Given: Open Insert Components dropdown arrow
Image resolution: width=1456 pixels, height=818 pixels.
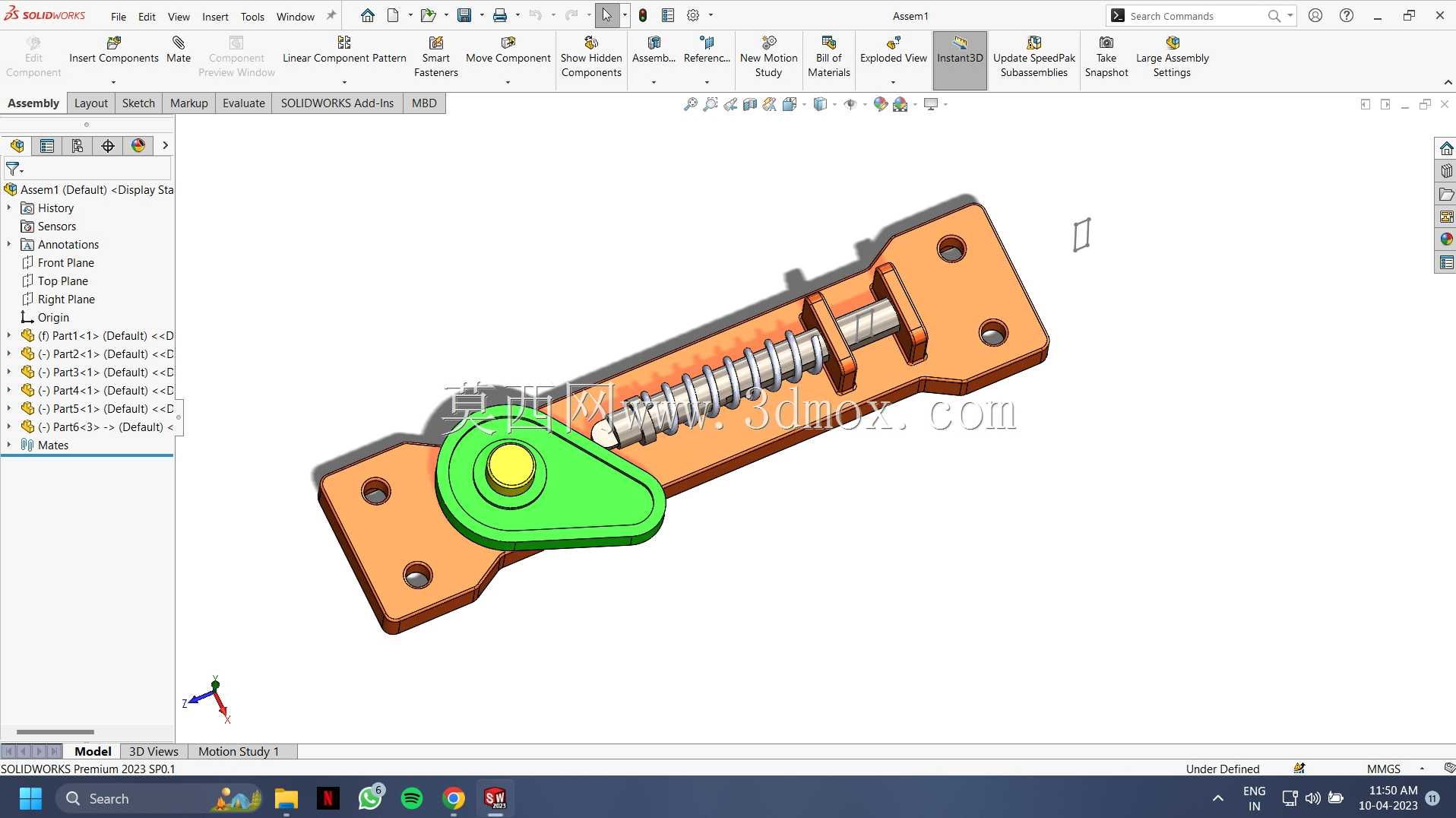Looking at the screenshot, I should (113, 82).
